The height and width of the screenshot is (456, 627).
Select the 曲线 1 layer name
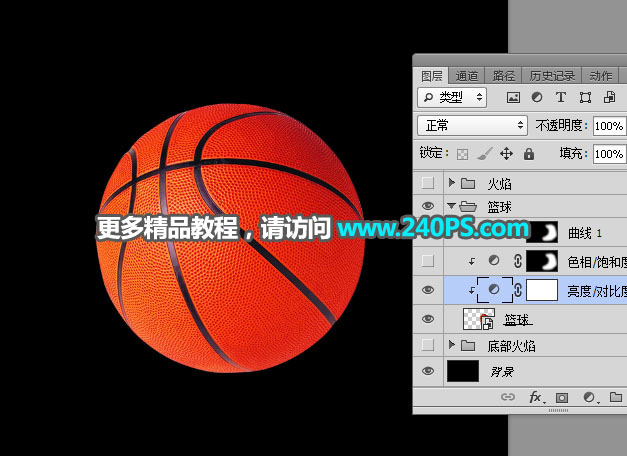pyautogui.click(x=585, y=233)
